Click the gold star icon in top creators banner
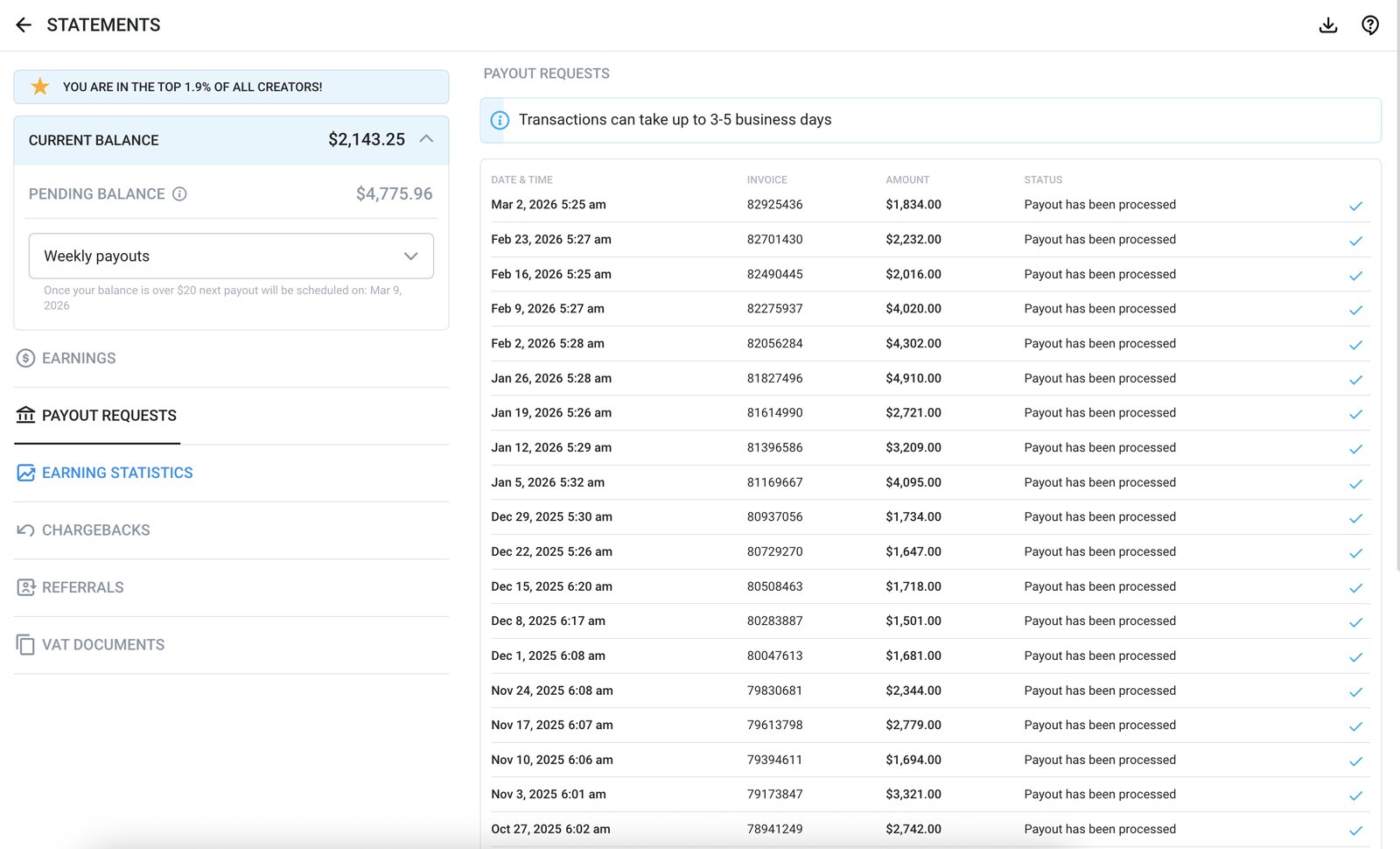Viewport: 1400px width, 849px height. 40,87
